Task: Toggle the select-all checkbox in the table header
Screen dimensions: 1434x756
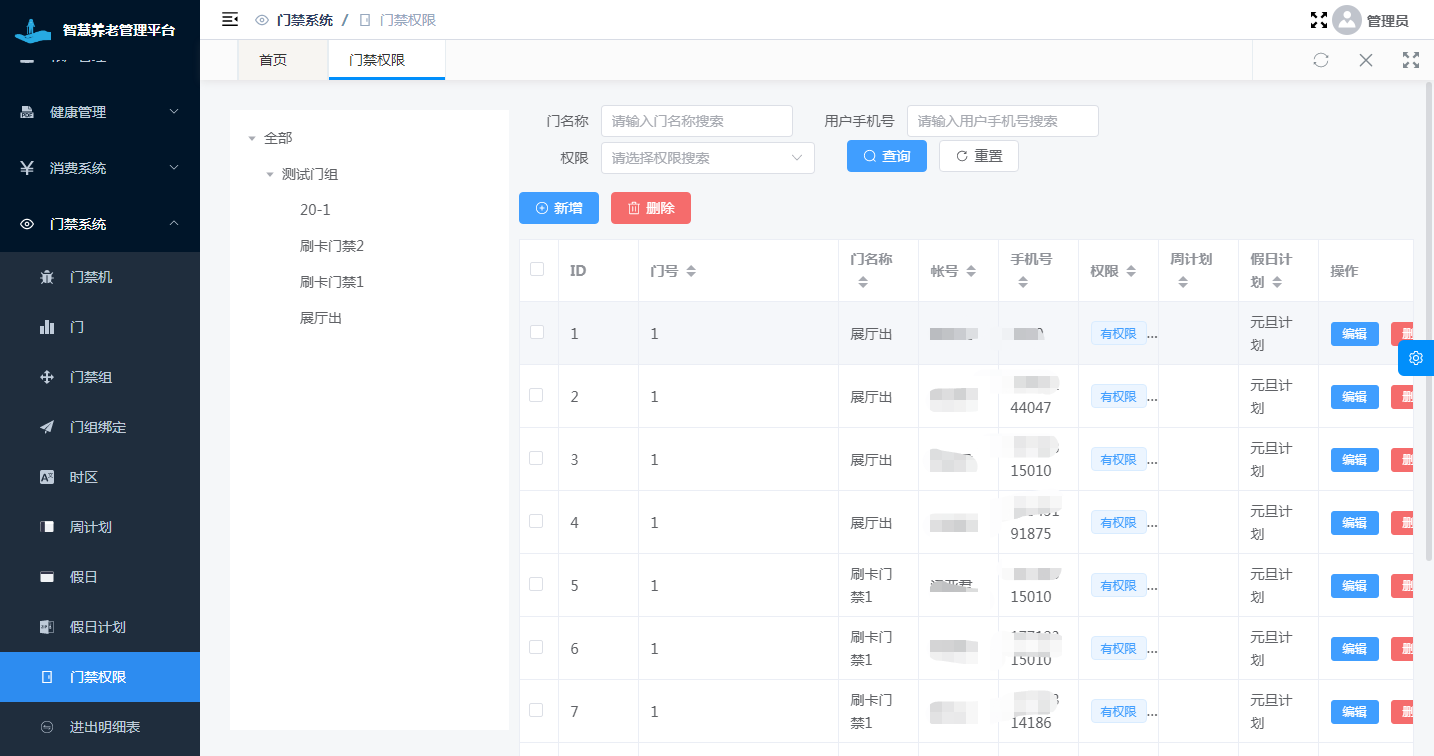Action: pyautogui.click(x=537, y=269)
